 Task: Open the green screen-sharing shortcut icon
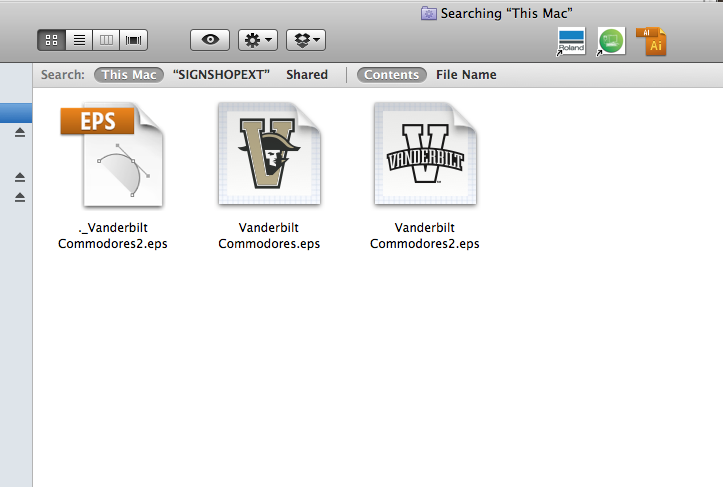[611, 41]
